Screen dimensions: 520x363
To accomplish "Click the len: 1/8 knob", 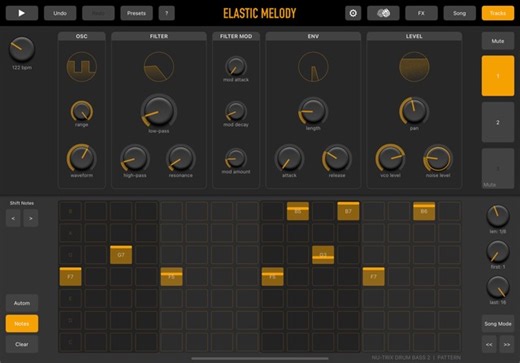I will point(498,216).
